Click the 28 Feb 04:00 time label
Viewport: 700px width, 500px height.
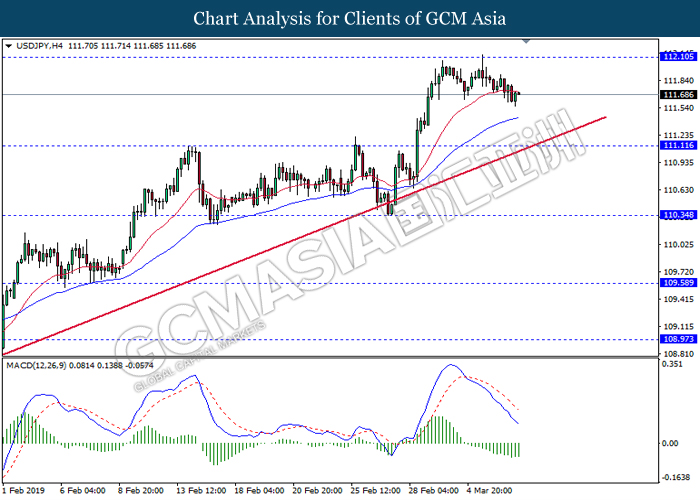pyautogui.click(x=433, y=490)
